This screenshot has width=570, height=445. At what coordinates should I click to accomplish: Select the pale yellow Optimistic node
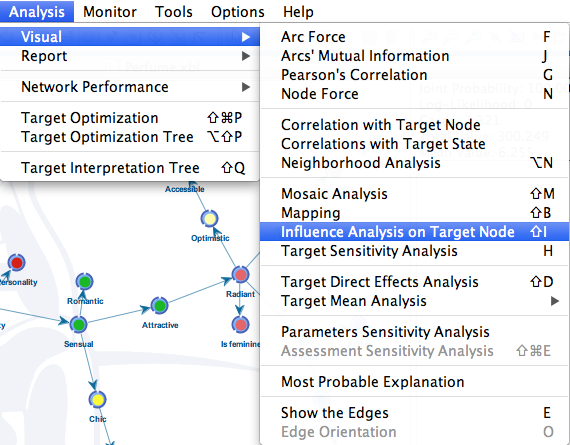tap(210, 219)
